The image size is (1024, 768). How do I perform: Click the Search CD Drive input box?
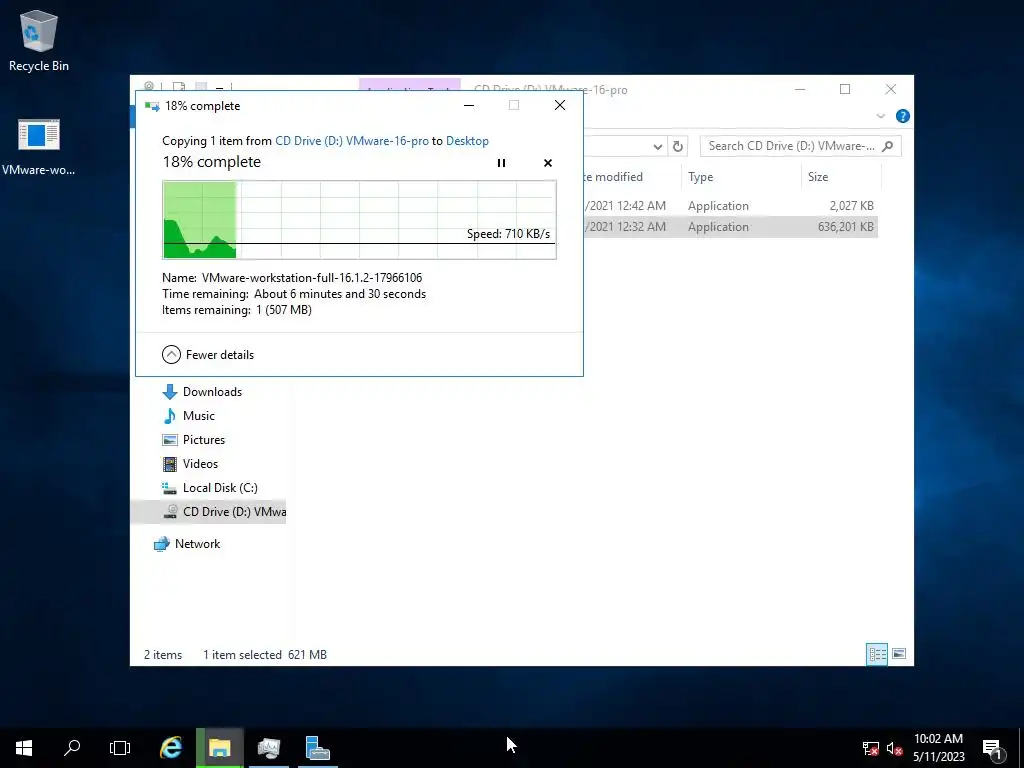800,146
